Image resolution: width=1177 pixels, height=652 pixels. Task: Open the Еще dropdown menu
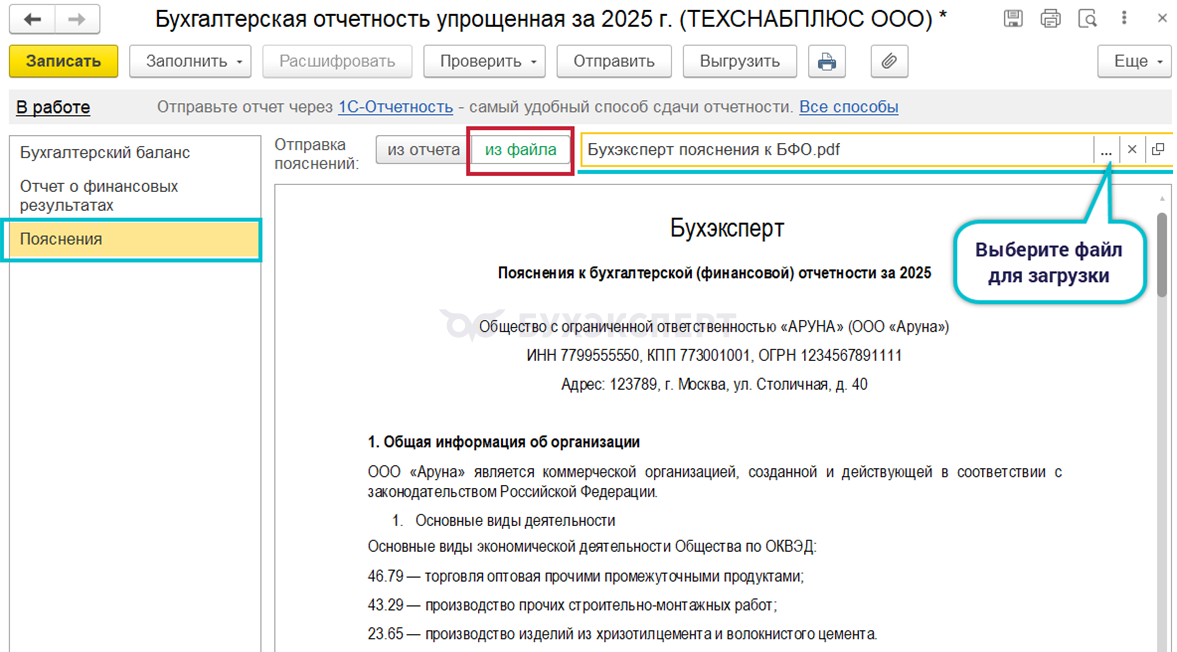pyautogui.click(x=1134, y=62)
